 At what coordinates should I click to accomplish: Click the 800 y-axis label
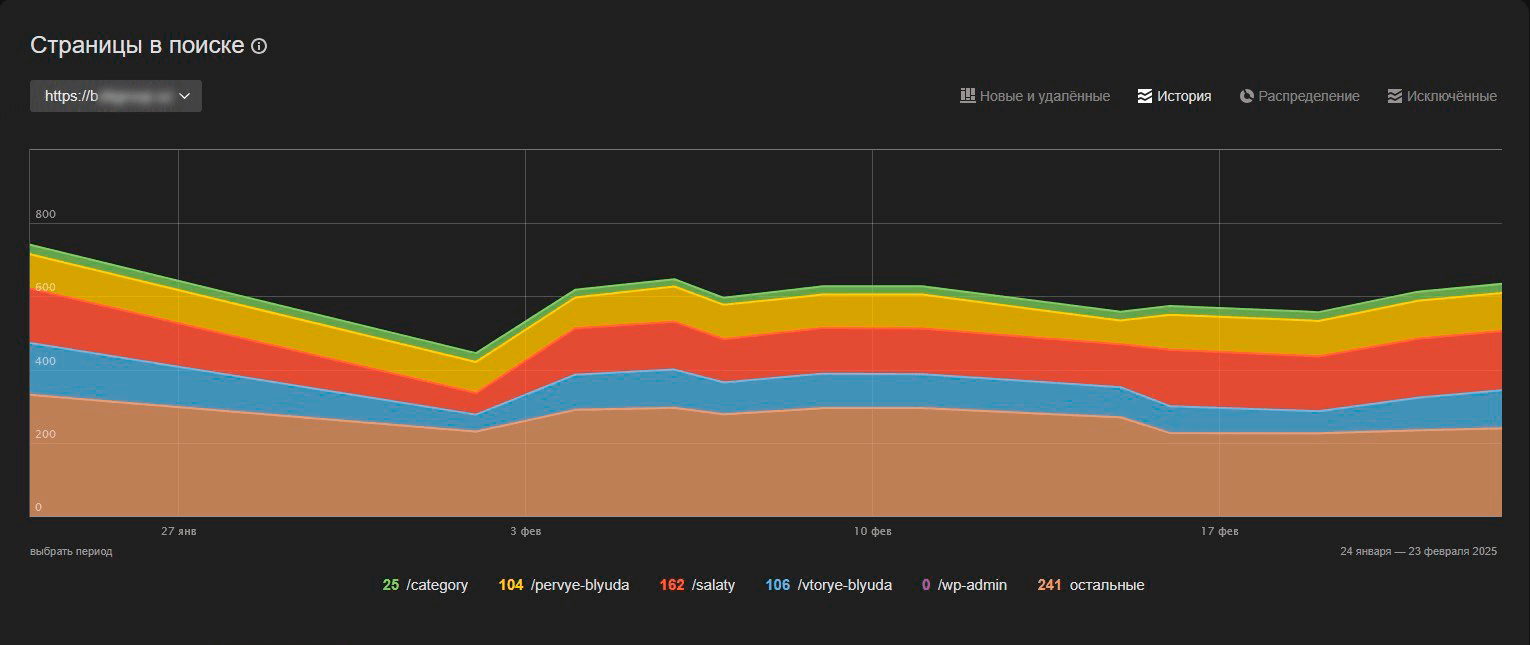[x=45, y=214]
